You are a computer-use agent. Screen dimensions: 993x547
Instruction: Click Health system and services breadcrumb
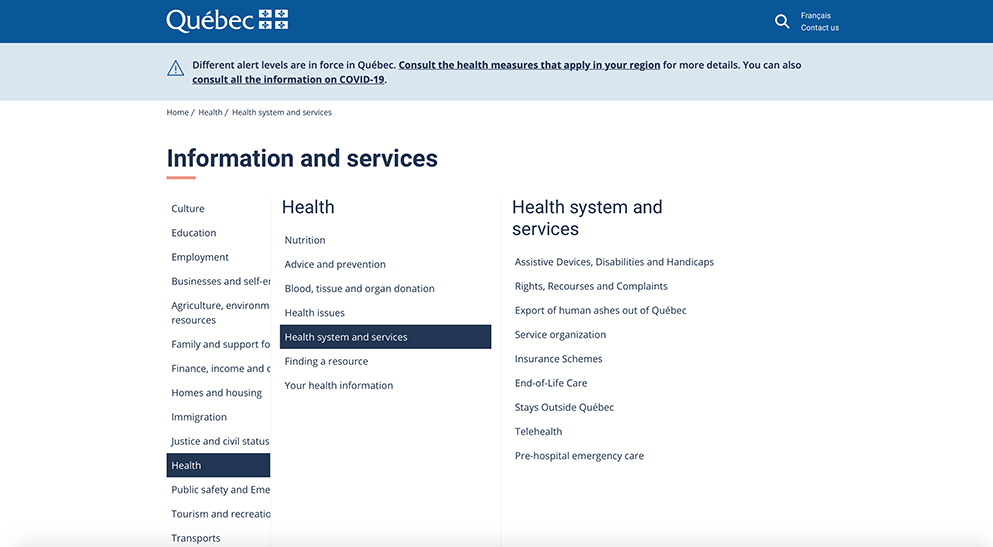pos(282,112)
